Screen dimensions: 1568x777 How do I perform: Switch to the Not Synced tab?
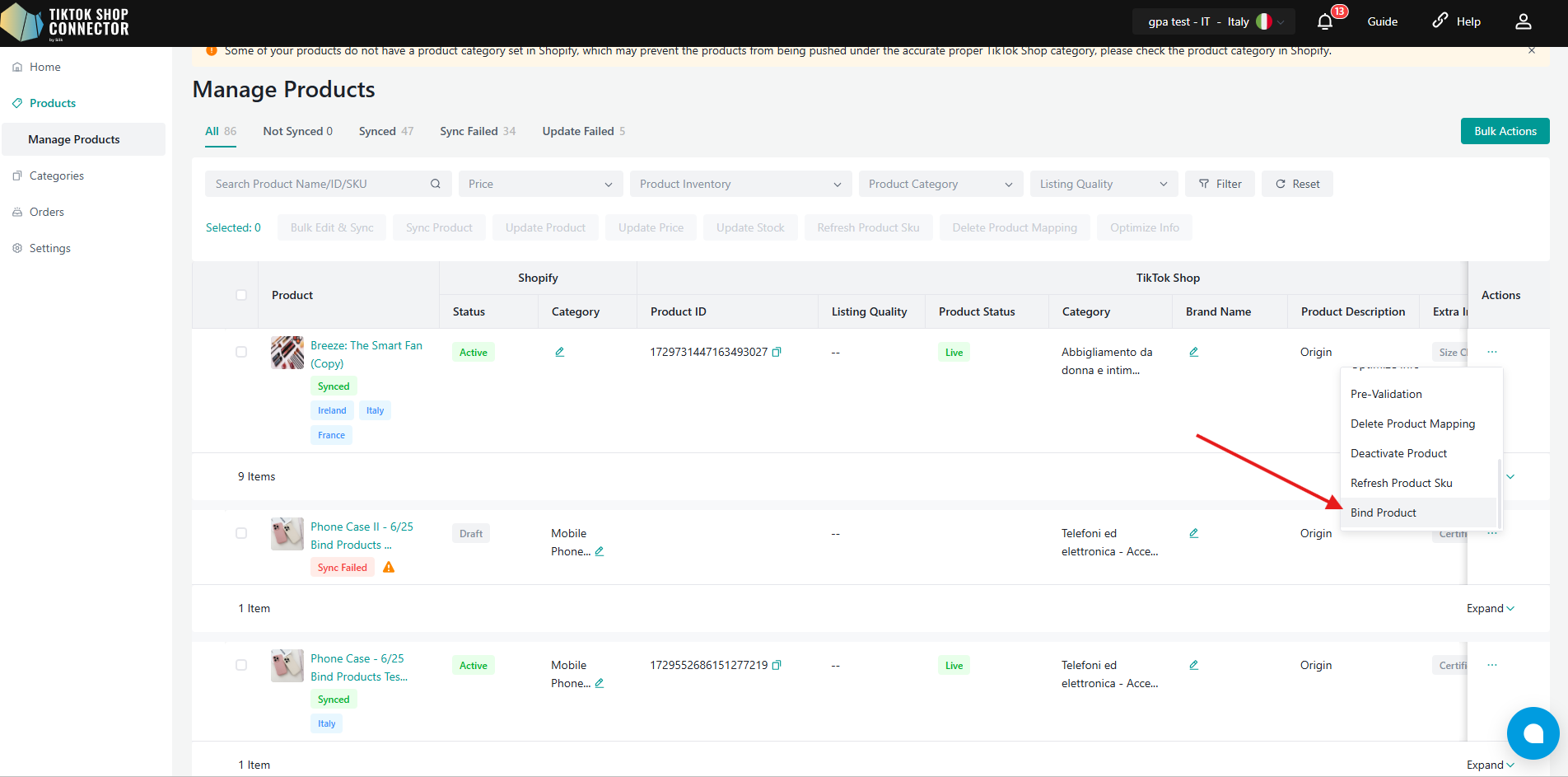298,131
